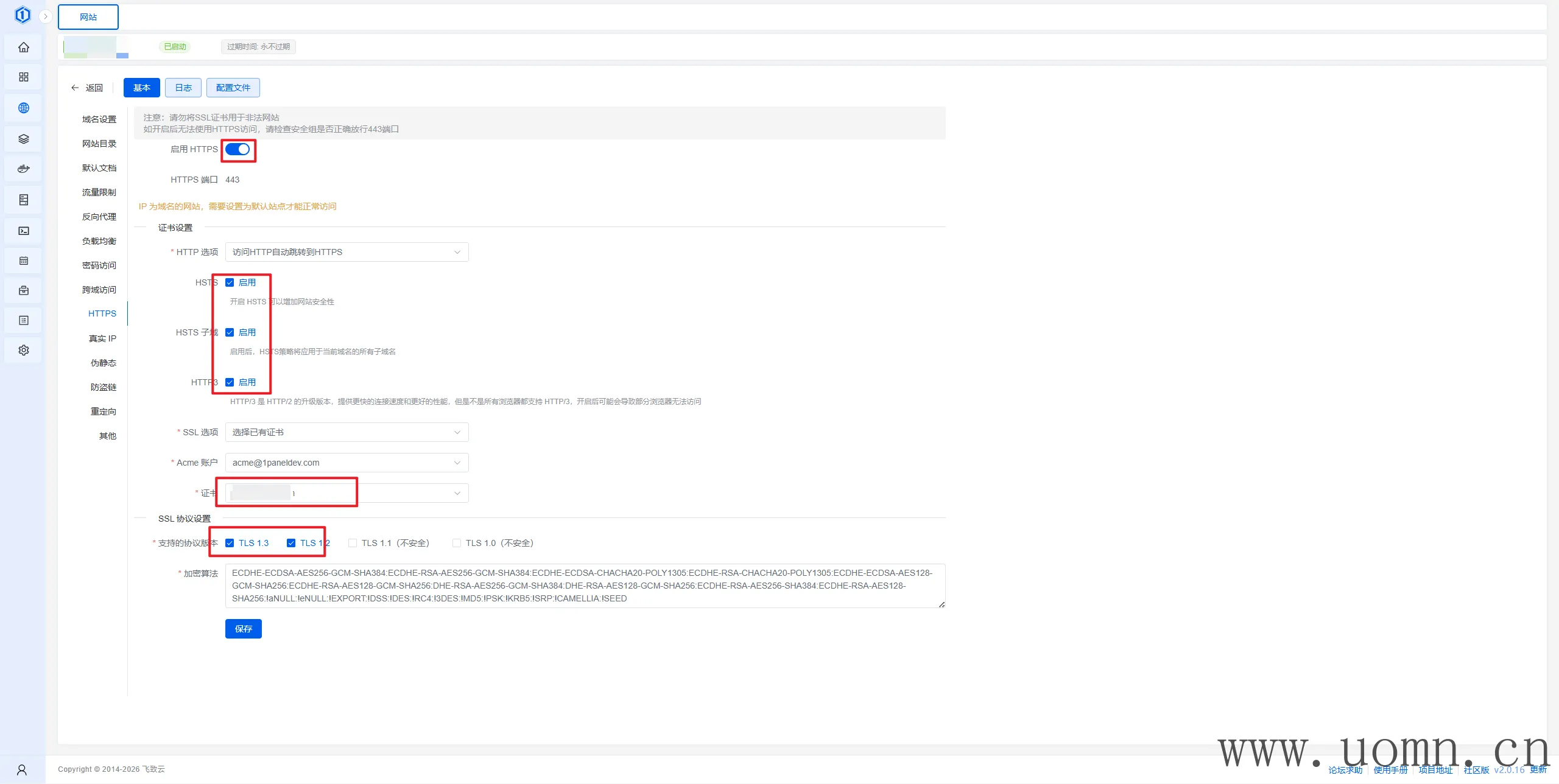Open the Acme account dropdown
1559x784 pixels.
pos(347,463)
